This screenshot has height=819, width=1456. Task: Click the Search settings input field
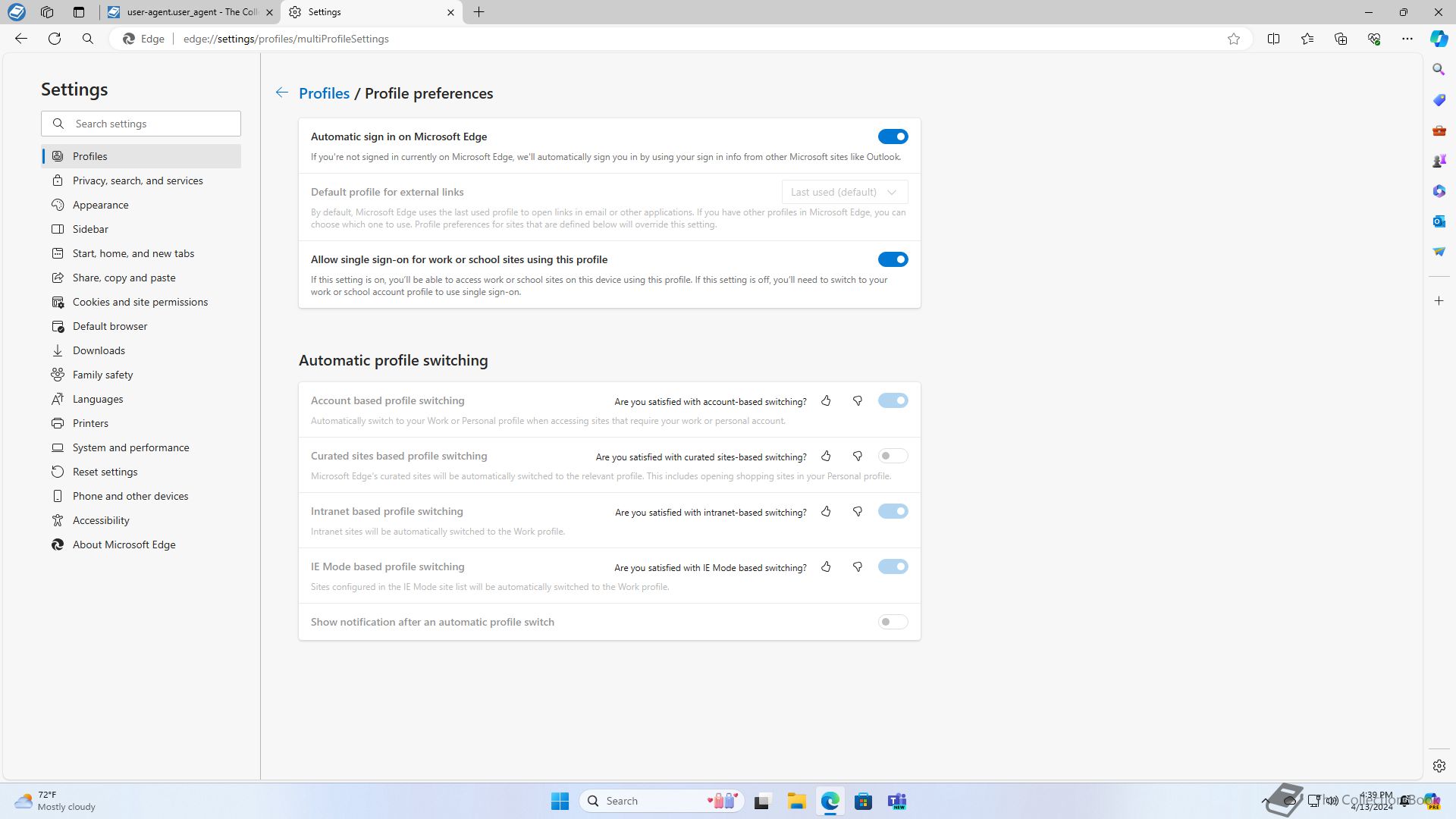141,124
